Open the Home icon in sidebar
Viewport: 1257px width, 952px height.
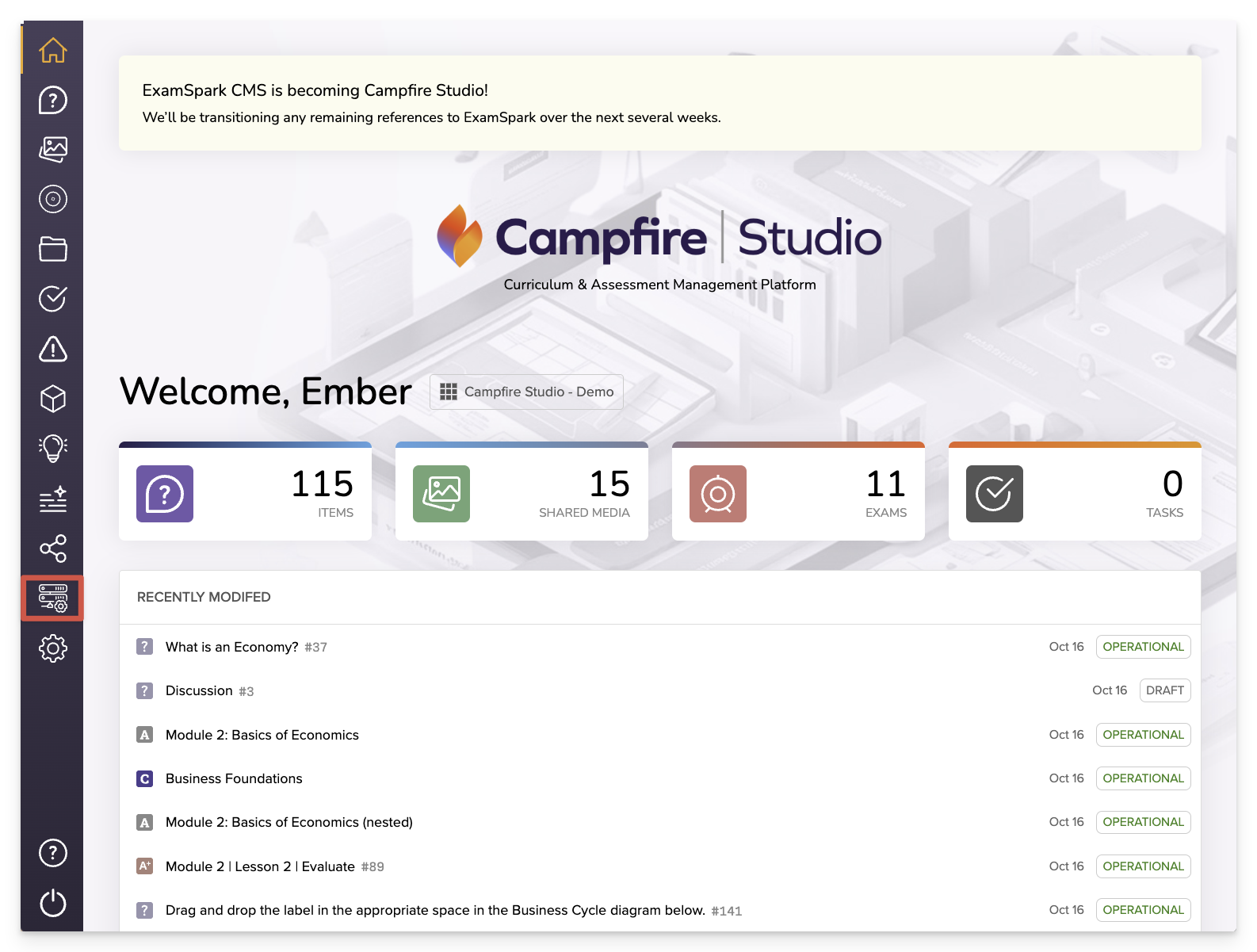click(53, 50)
